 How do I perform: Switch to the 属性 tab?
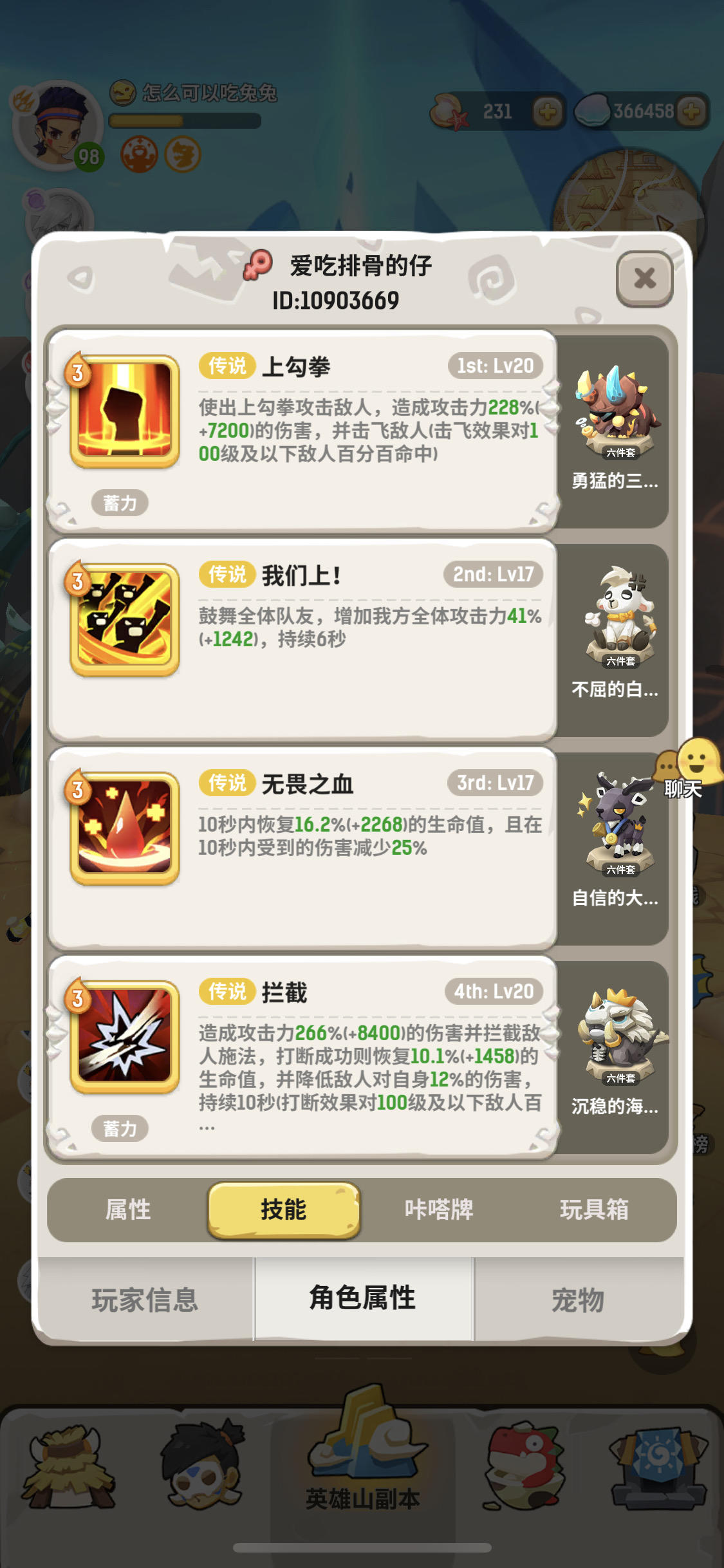tap(128, 1210)
